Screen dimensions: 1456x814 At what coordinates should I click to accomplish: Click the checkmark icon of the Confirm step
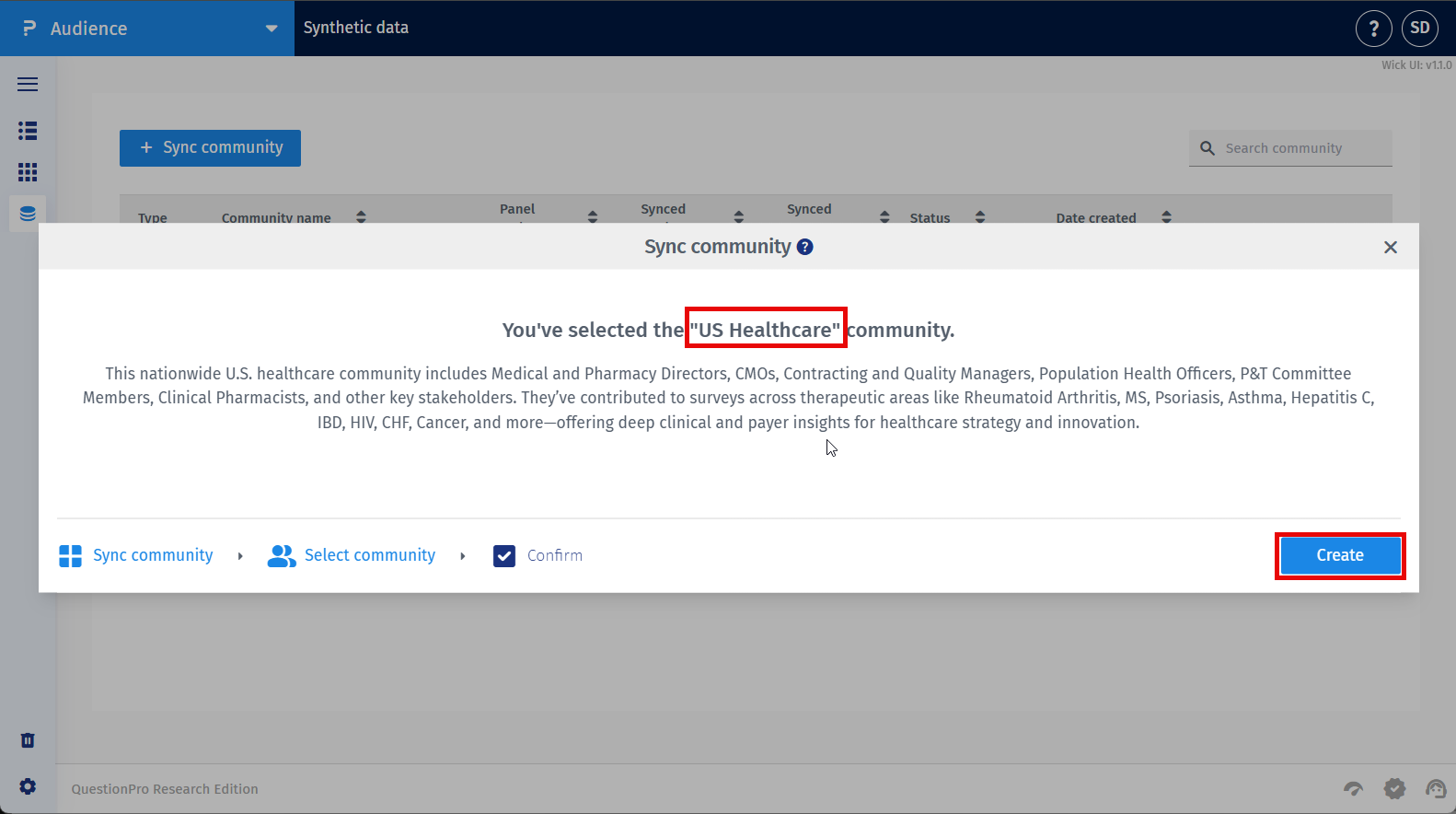coord(504,556)
